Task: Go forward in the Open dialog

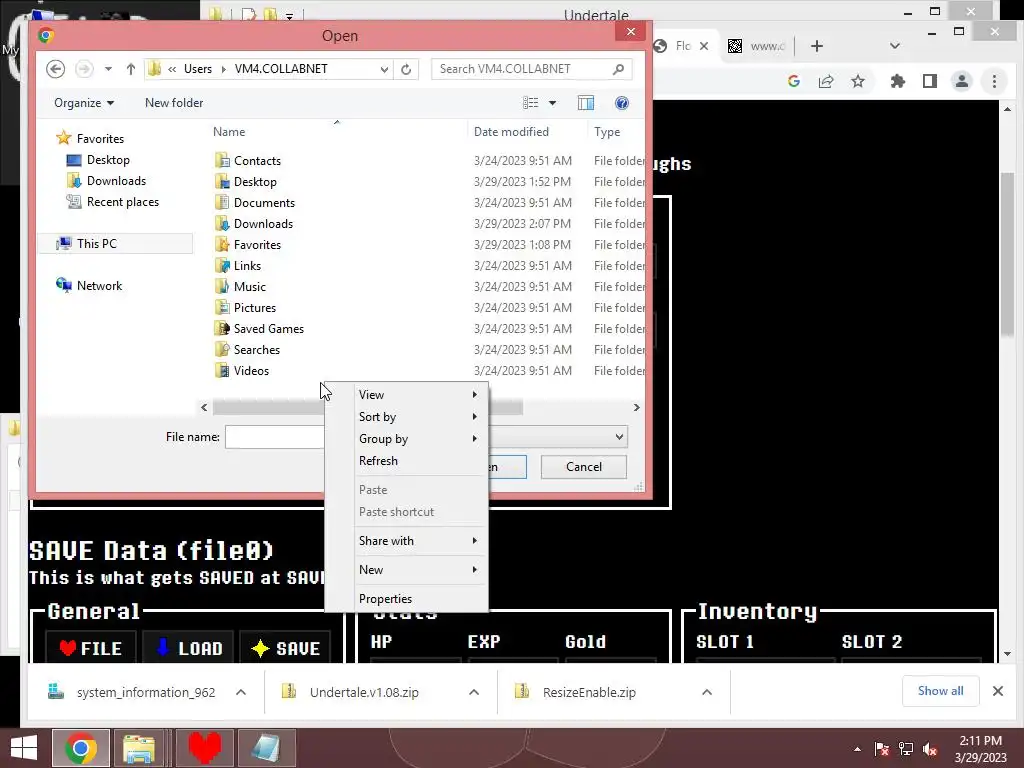Action: coord(84,69)
